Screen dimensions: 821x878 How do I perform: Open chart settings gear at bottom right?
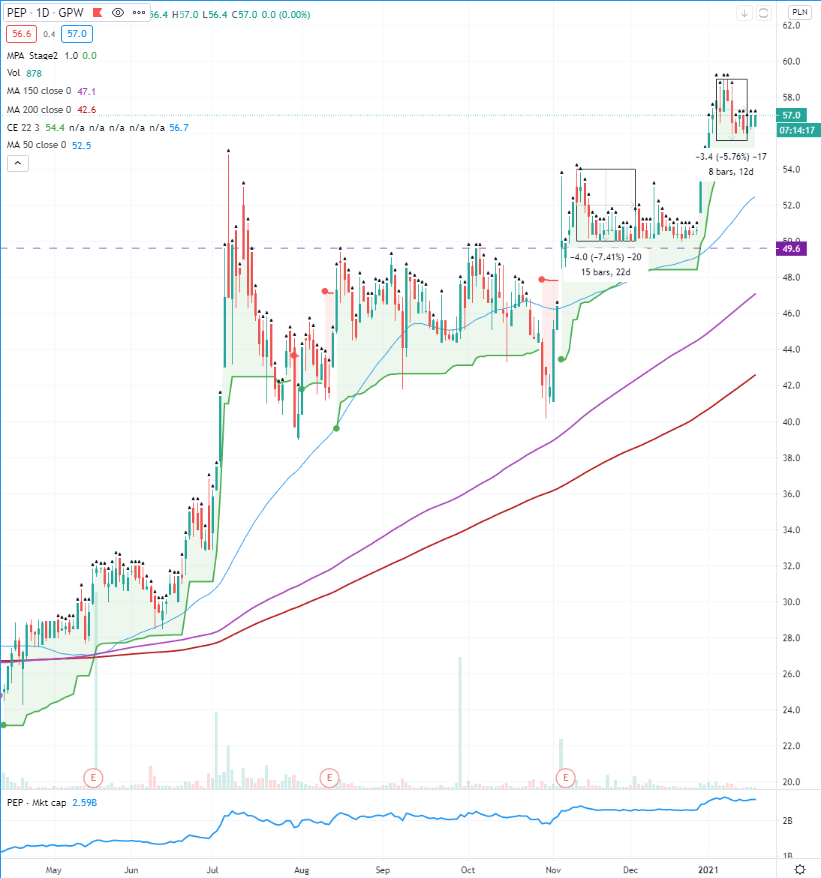800,870
